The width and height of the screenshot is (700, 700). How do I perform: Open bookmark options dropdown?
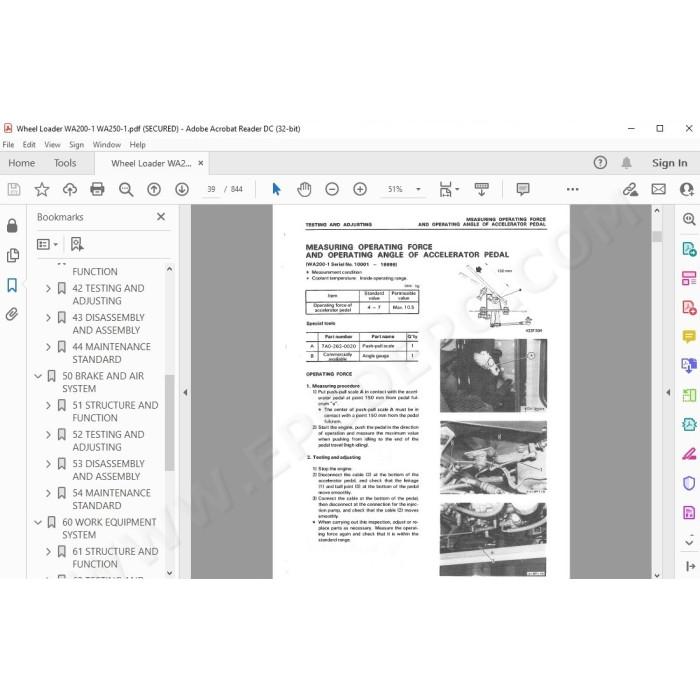tap(47, 244)
